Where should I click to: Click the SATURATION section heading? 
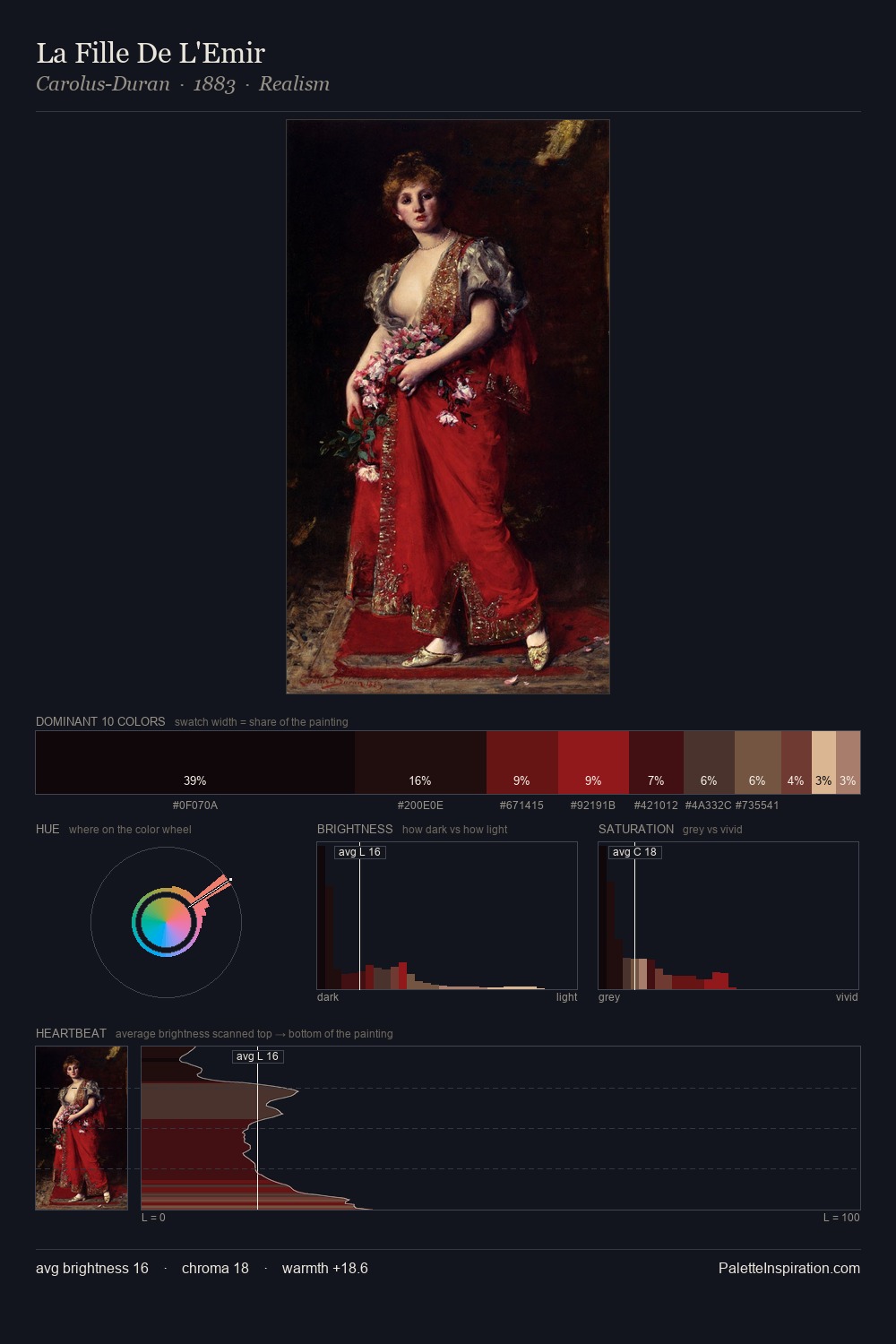636,829
